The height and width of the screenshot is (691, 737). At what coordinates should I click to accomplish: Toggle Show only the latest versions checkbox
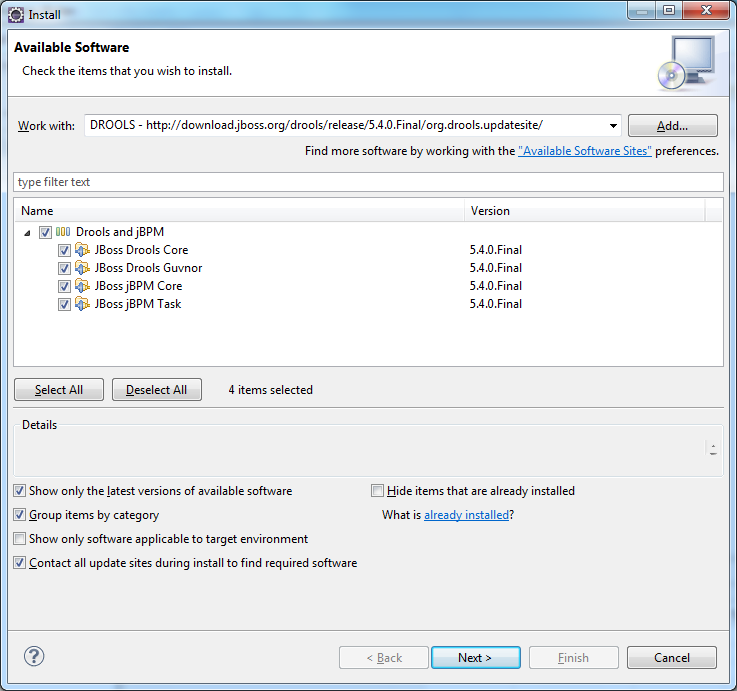(19, 491)
